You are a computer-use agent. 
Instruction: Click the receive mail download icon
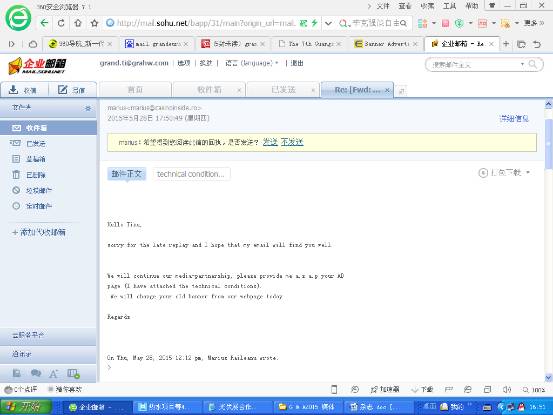13,90
